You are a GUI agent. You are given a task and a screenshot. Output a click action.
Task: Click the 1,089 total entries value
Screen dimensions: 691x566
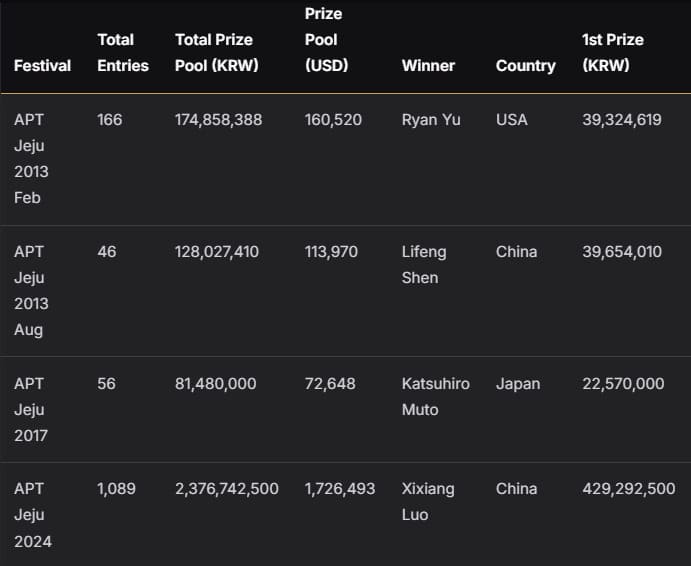[x=116, y=489]
